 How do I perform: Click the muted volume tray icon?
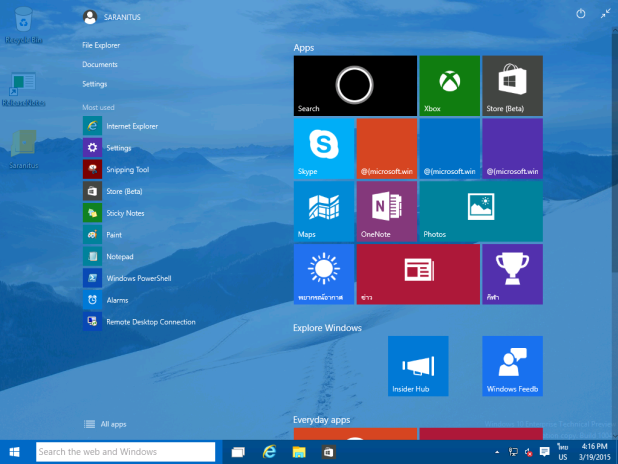pyautogui.click(x=529, y=452)
